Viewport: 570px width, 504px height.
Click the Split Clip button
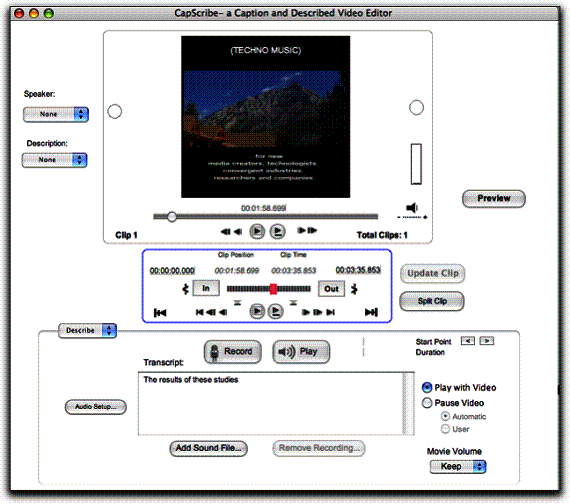tap(432, 301)
